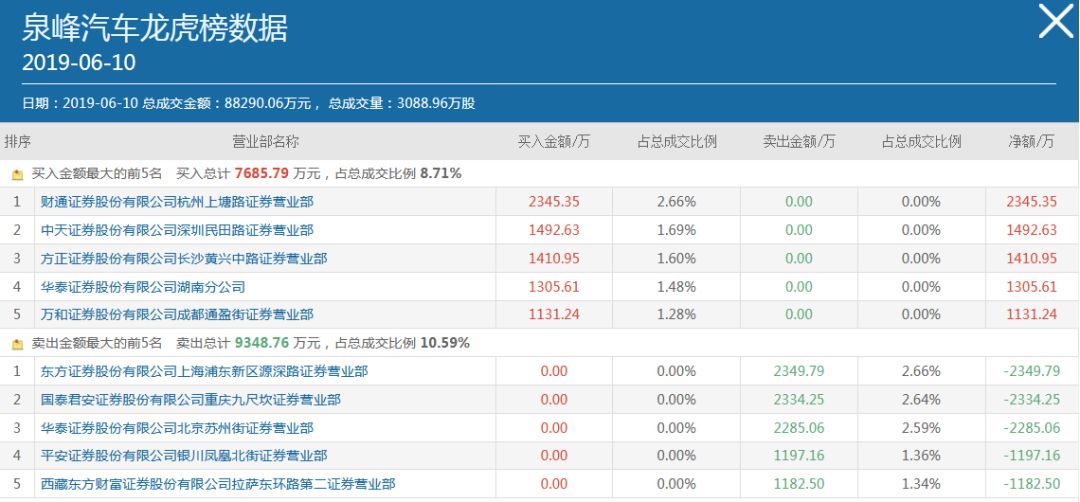
Task: Select net amount -2285.06 in 华泰证券北京 row
Action: point(1031,428)
